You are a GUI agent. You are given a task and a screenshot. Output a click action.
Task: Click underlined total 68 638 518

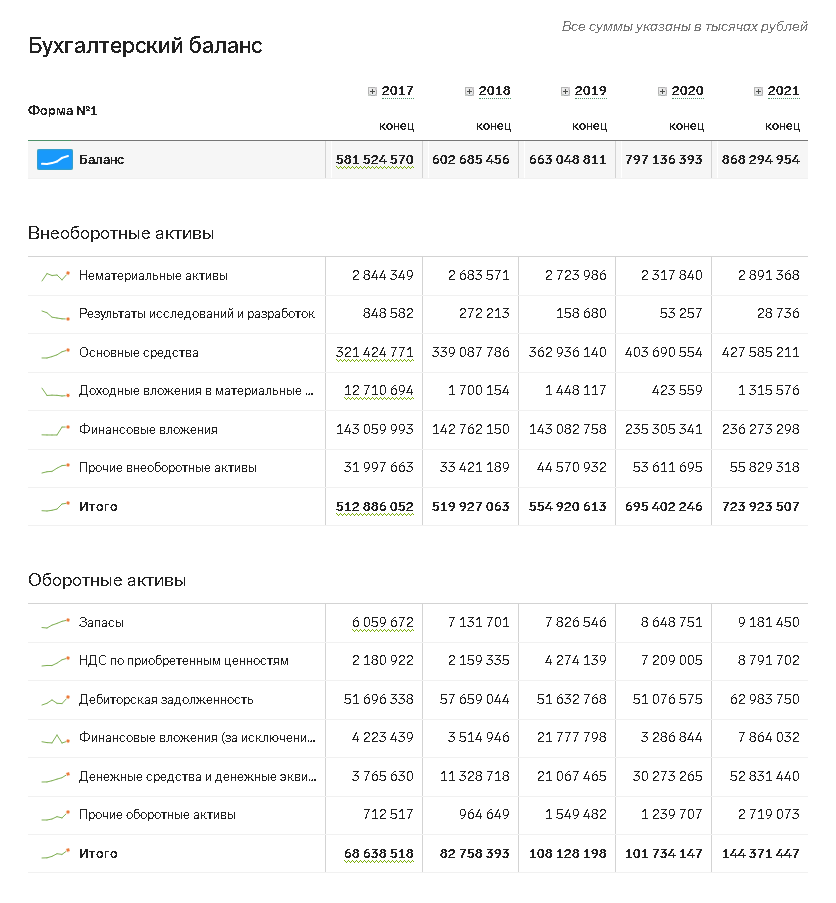[379, 853]
